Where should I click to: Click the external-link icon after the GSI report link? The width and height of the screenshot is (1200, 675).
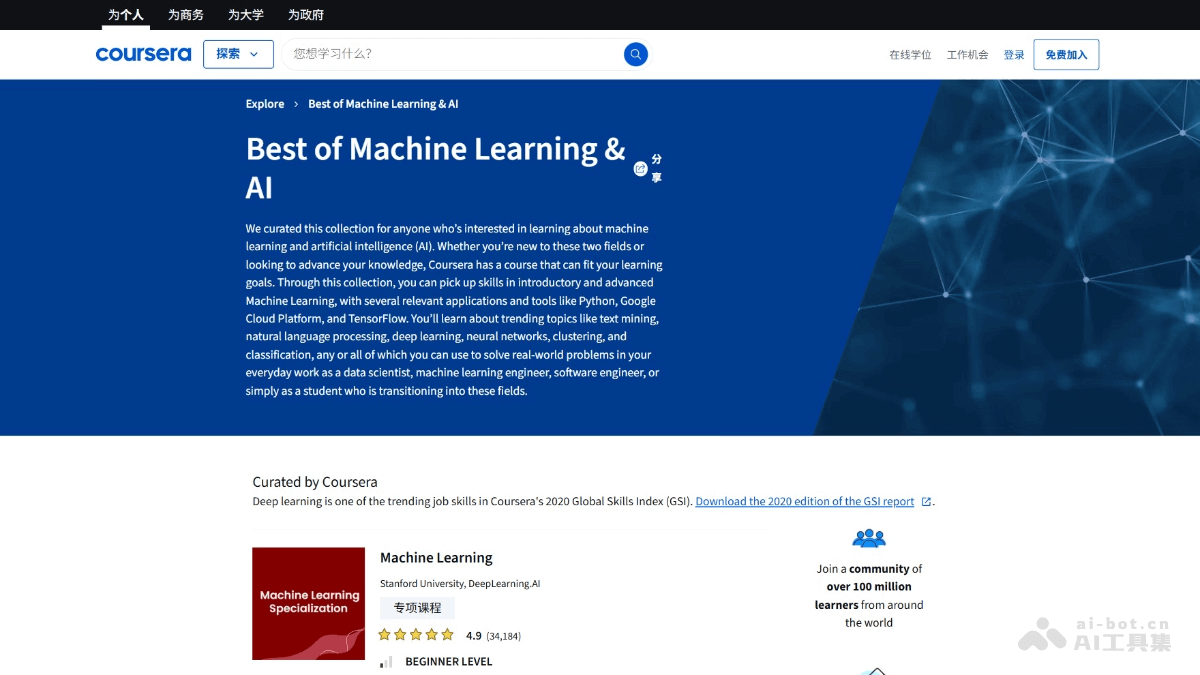pos(926,501)
